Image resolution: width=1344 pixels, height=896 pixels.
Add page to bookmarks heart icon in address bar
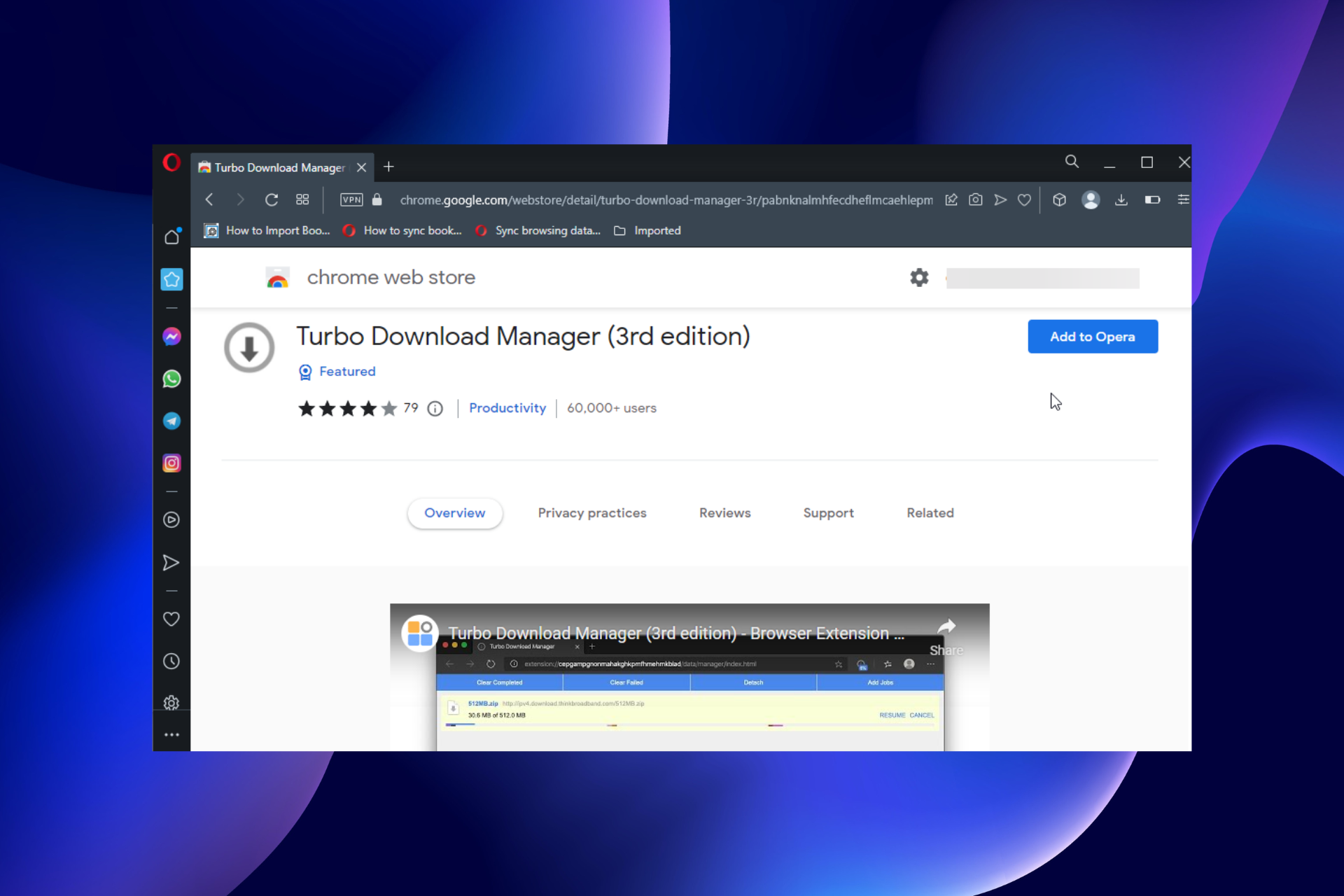(x=1024, y=200)
